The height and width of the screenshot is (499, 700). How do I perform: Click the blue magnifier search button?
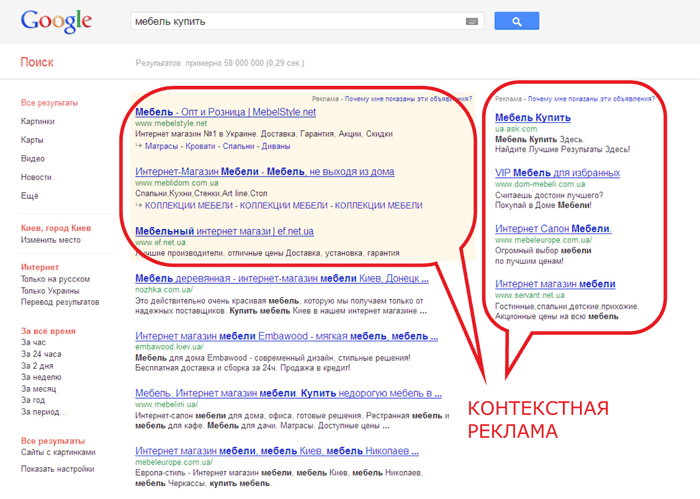[517, 21]
